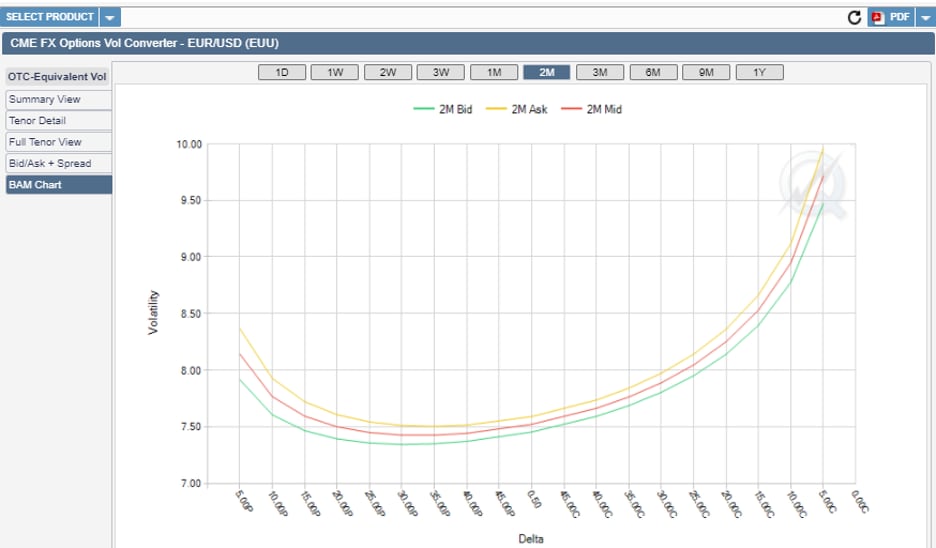This screenshot has width=936, height=548.
Task: Switch to the 1D tenor tab
Action: click(x=282, y=72)
